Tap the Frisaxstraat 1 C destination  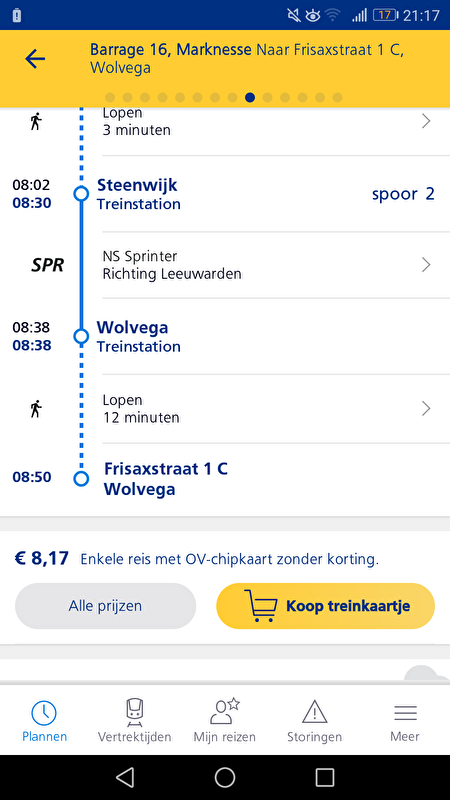(x=166, y=479)
